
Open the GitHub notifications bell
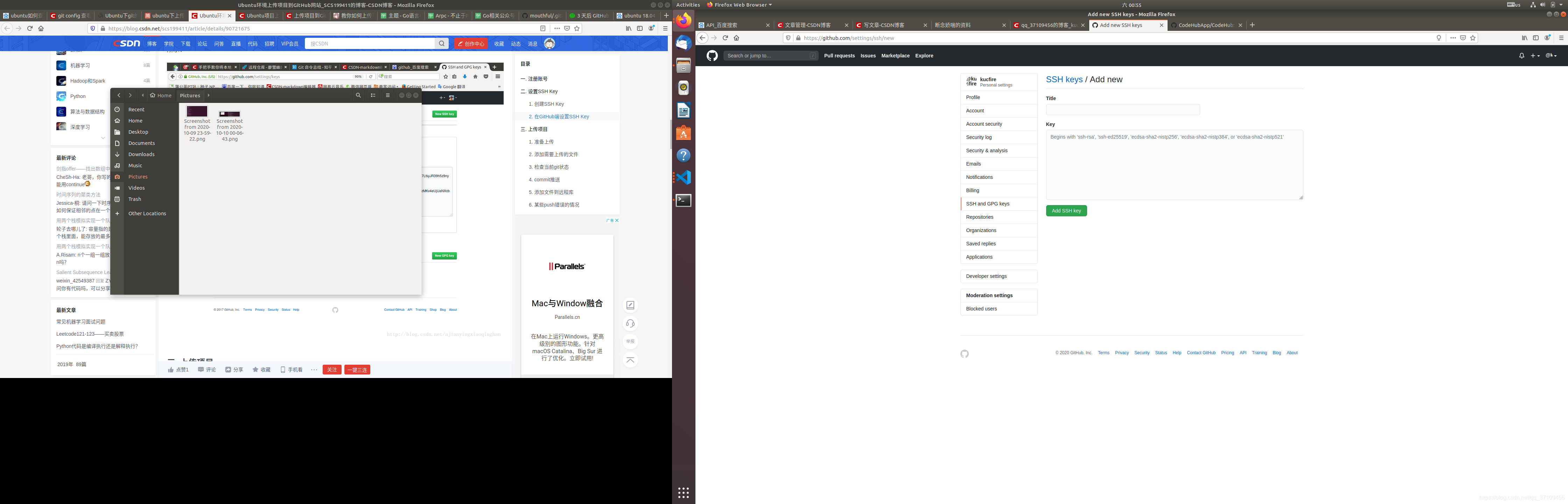coord(1521,55)
